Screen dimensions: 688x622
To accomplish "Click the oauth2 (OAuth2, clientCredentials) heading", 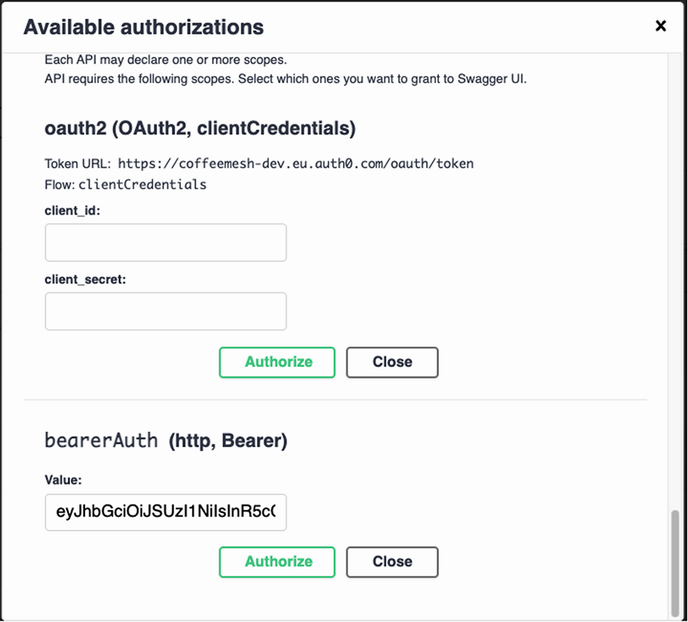I will click(201, 128).
